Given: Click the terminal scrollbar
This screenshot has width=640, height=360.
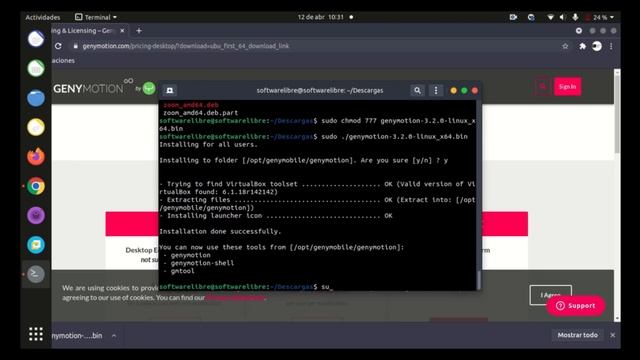Looking at the screenshot, I should (x=479, y=279).
